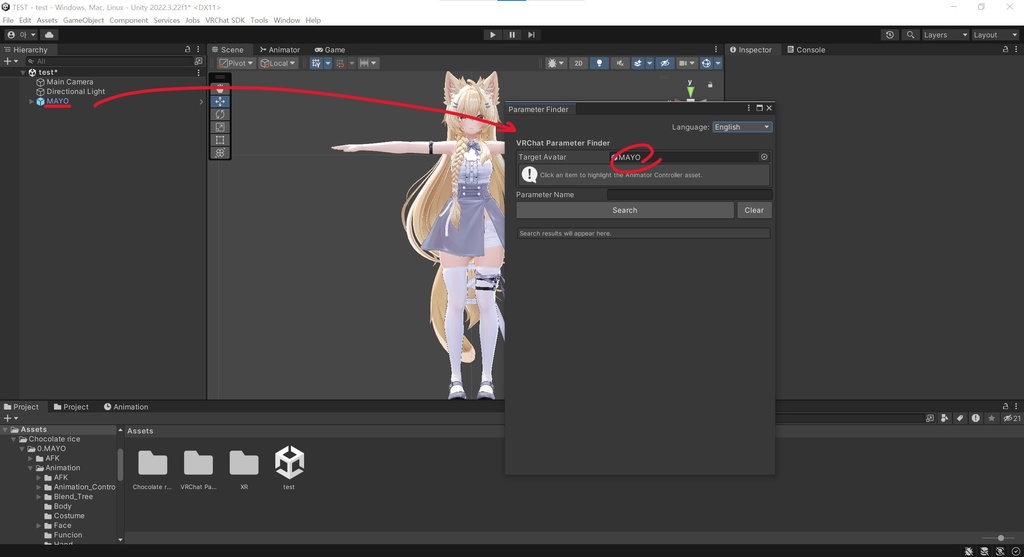Toggle scene audio button
1024x557 pixels.
click(x=620, y=63)
